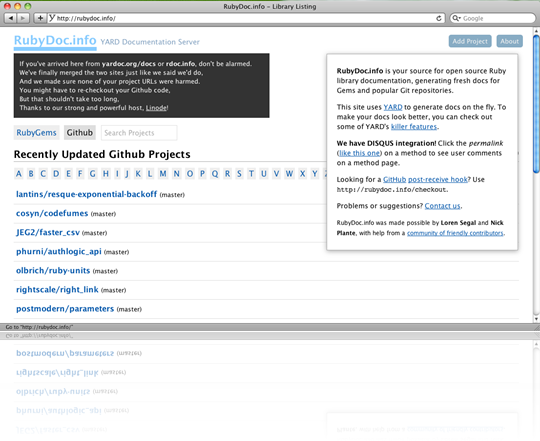Image resolution: width=540 pixels, height=441 pixels.
Task: Open the RubyDoc.info home logo link
Action: pos(55,41)
